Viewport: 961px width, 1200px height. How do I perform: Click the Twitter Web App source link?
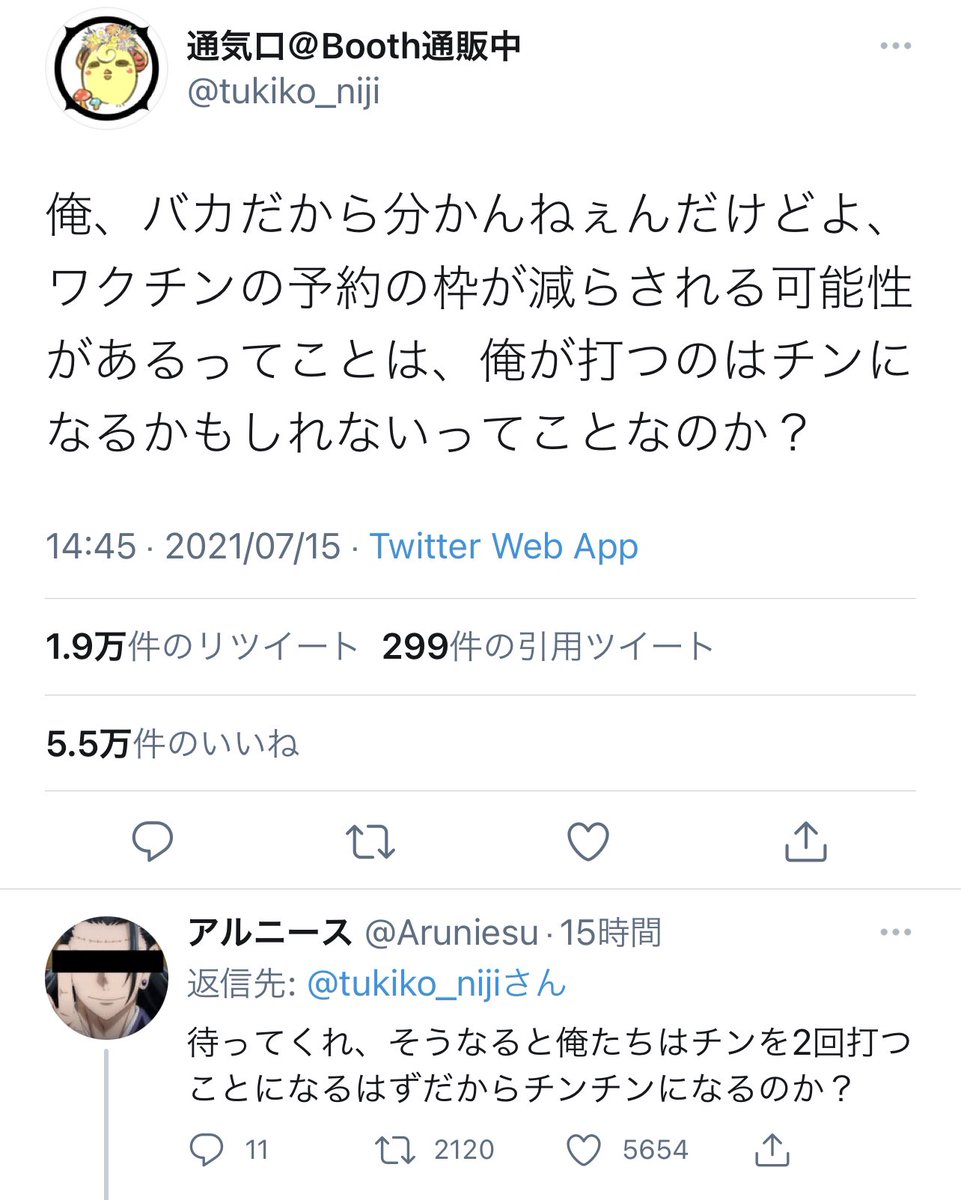click(x=504, y=547)
